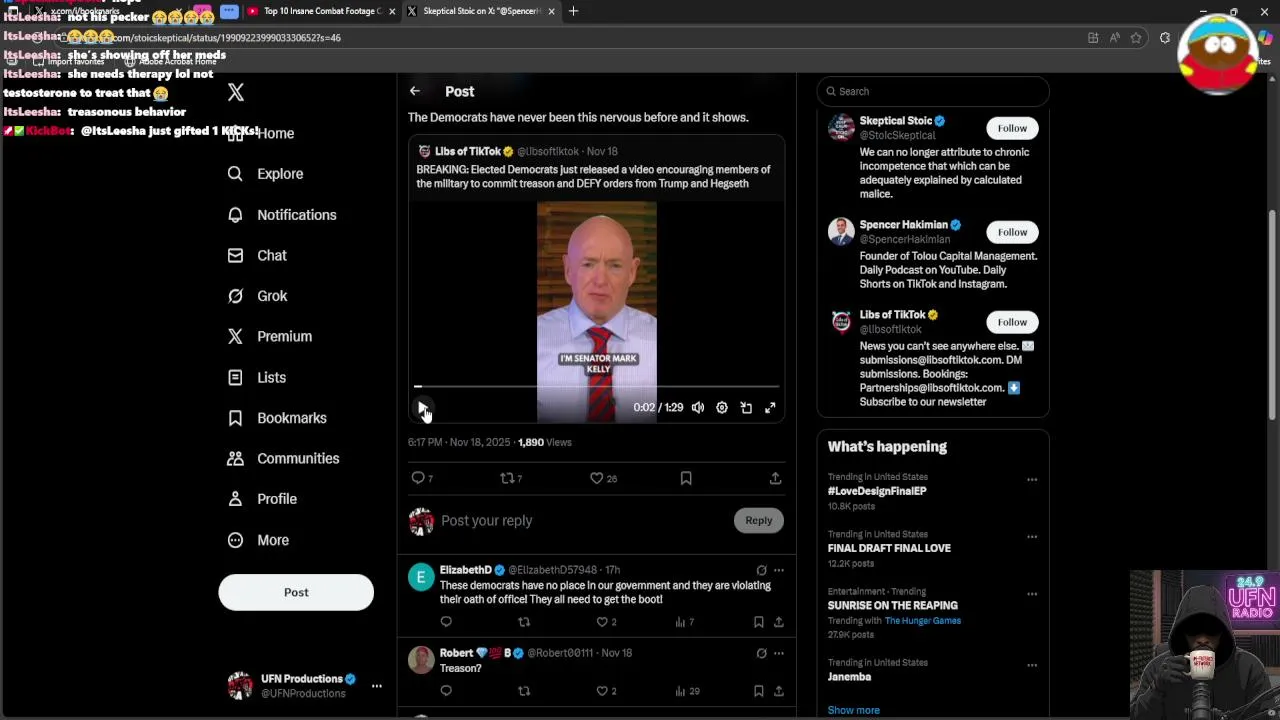
Task: Reply to ElizabethD's comment
Action: coord(446,622)
